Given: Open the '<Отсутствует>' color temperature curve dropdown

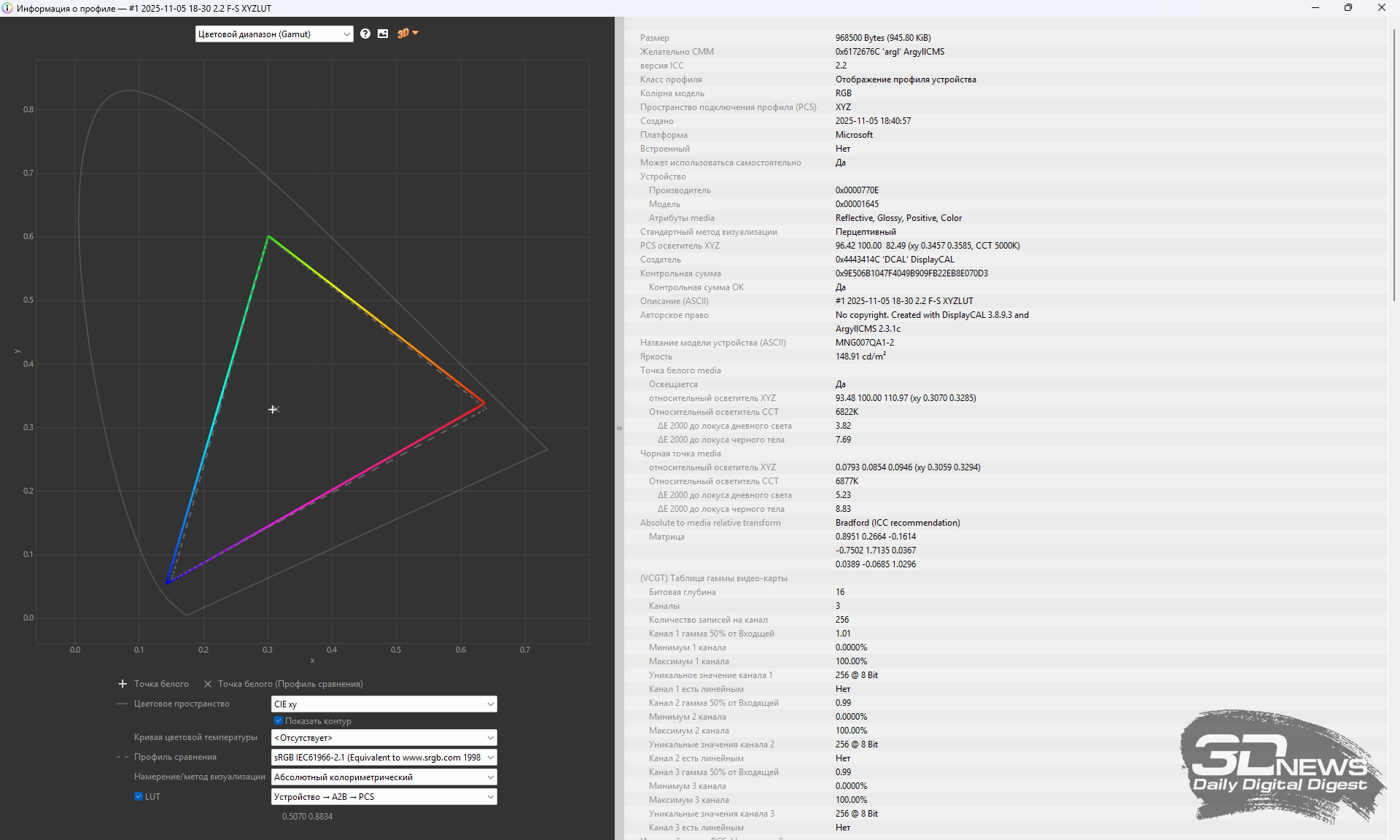Looking at the screenshot, I should coord(384,737).
